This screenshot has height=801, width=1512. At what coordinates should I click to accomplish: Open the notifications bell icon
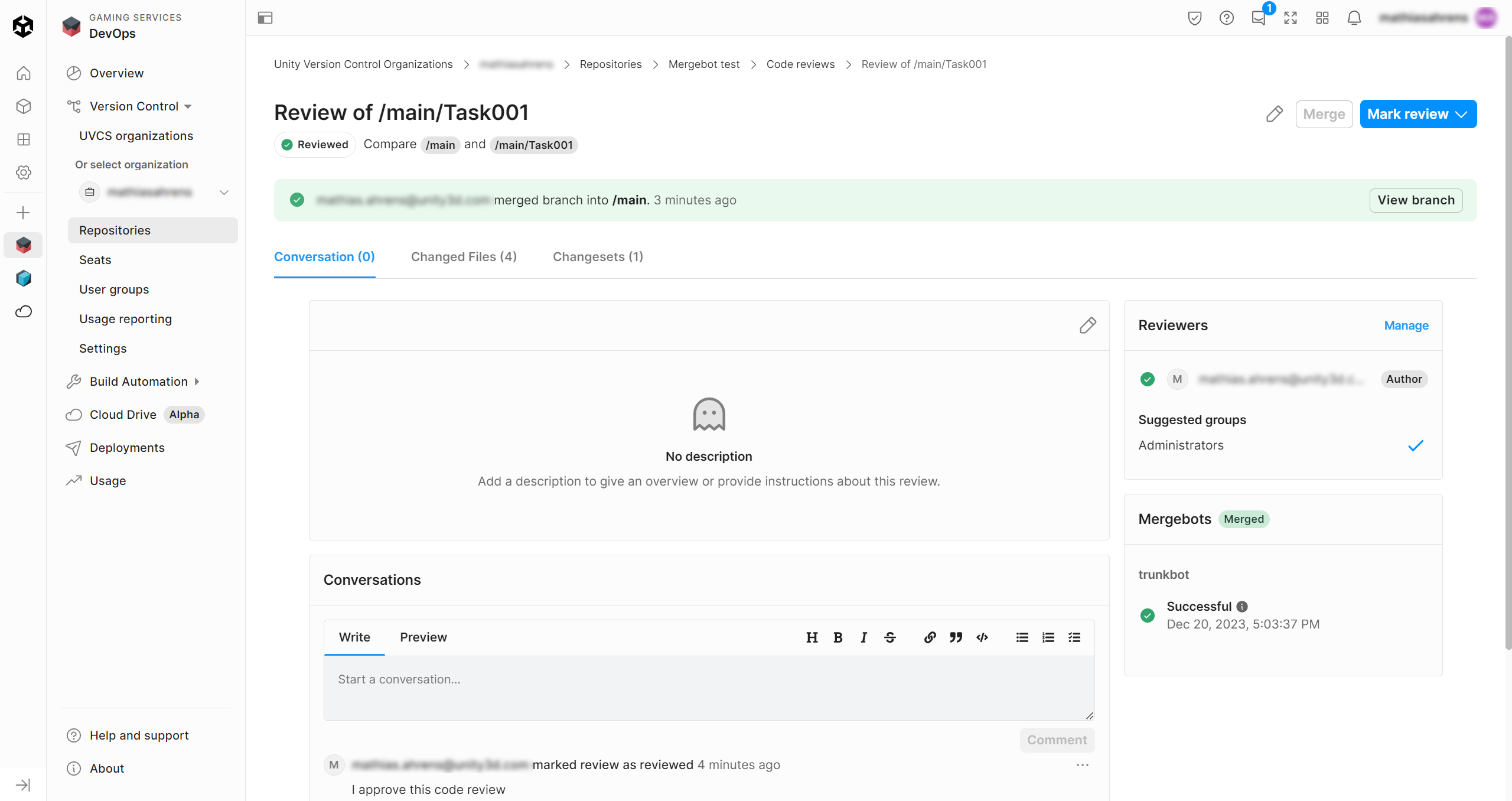coord(1354,18)
